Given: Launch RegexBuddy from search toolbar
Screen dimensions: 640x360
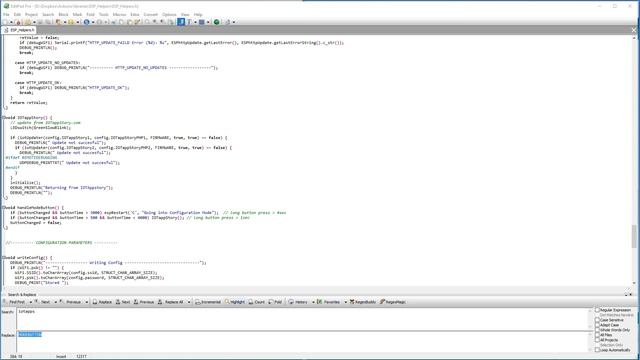Looking at the screenshot, I should pos(363,302).
